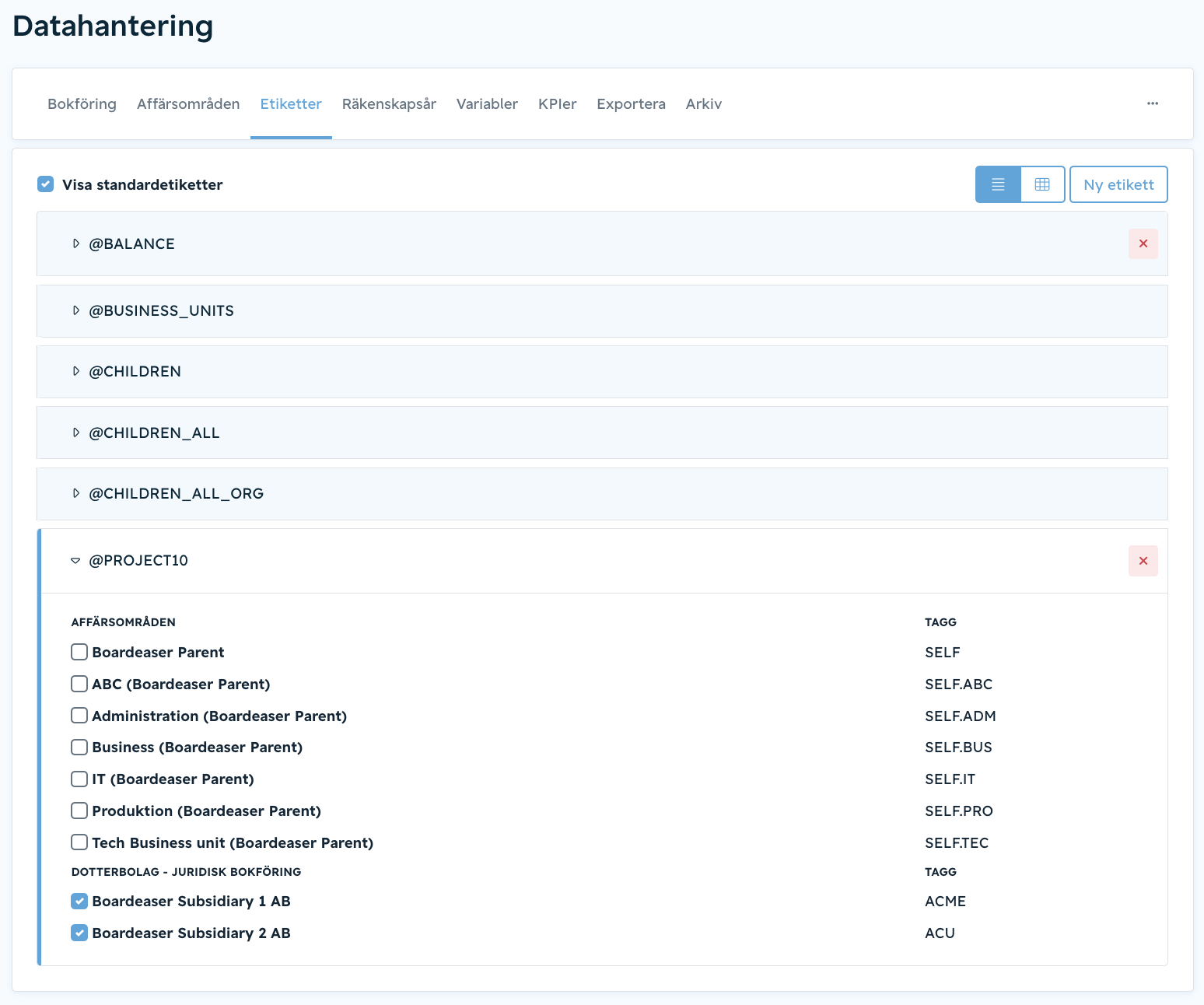This screenshot has width=1204, height=1005.
Task: Click the SELF.ABC tag value
Action: pos(958,684)
